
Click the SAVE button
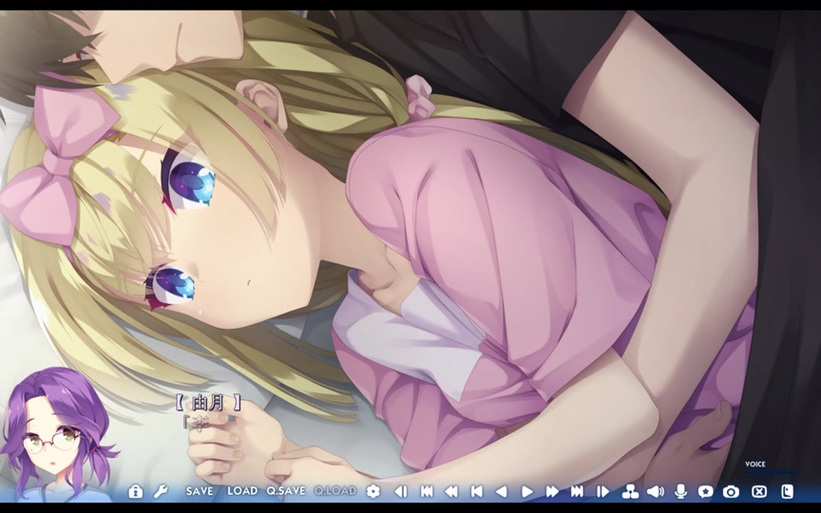199,492
